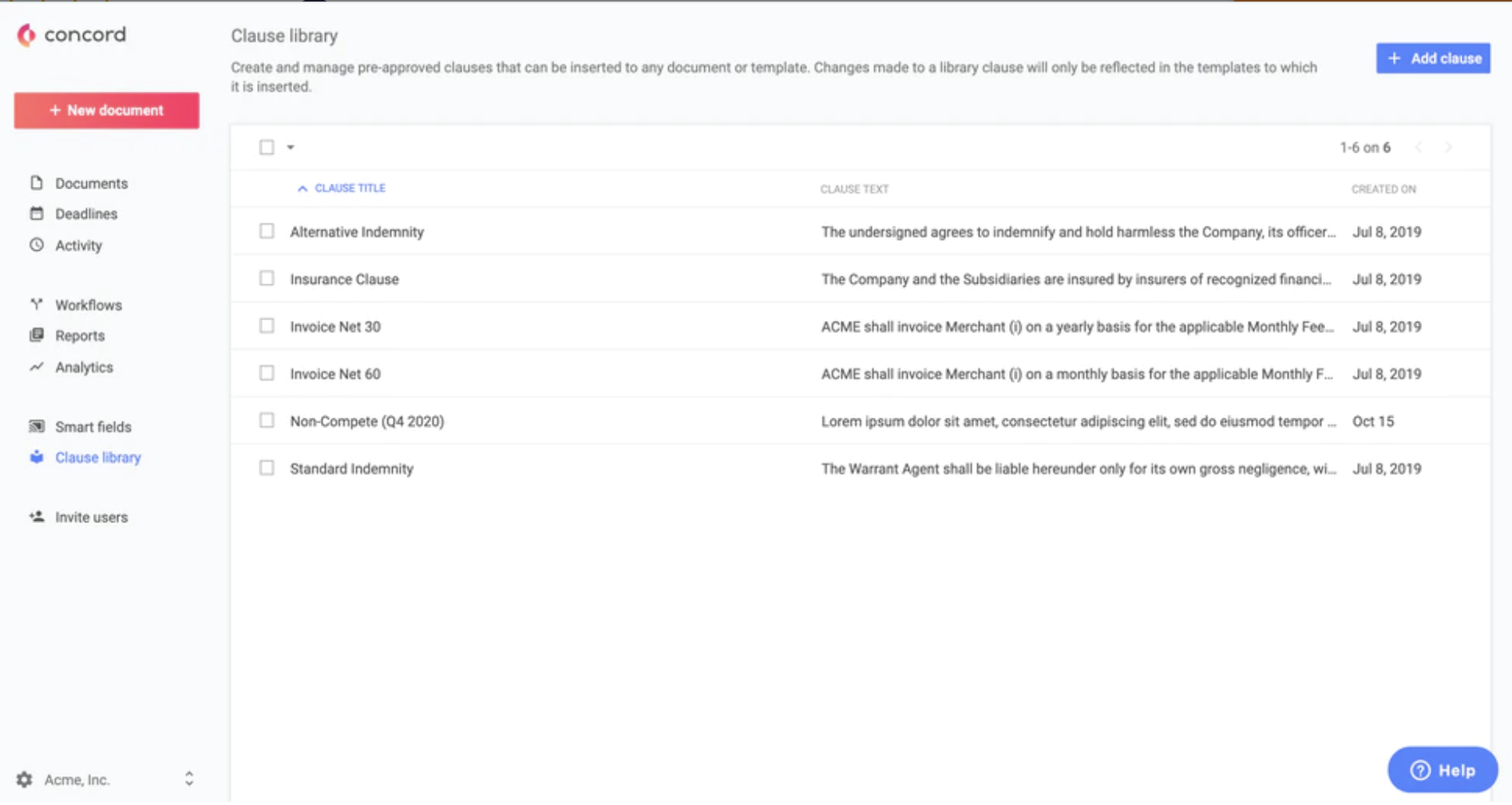The image size is (1512, 805).
Task: Open settings gear beside Acme, Inc.
Action: (25, 779)
